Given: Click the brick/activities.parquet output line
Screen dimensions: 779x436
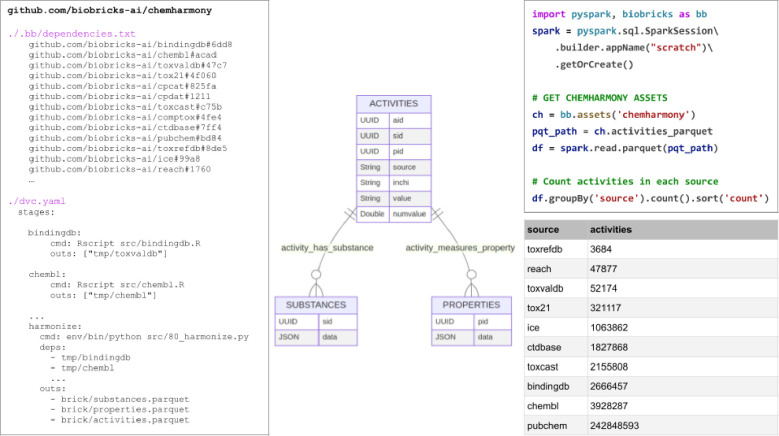Looking at the screenshot, I should tap(120, 420).
